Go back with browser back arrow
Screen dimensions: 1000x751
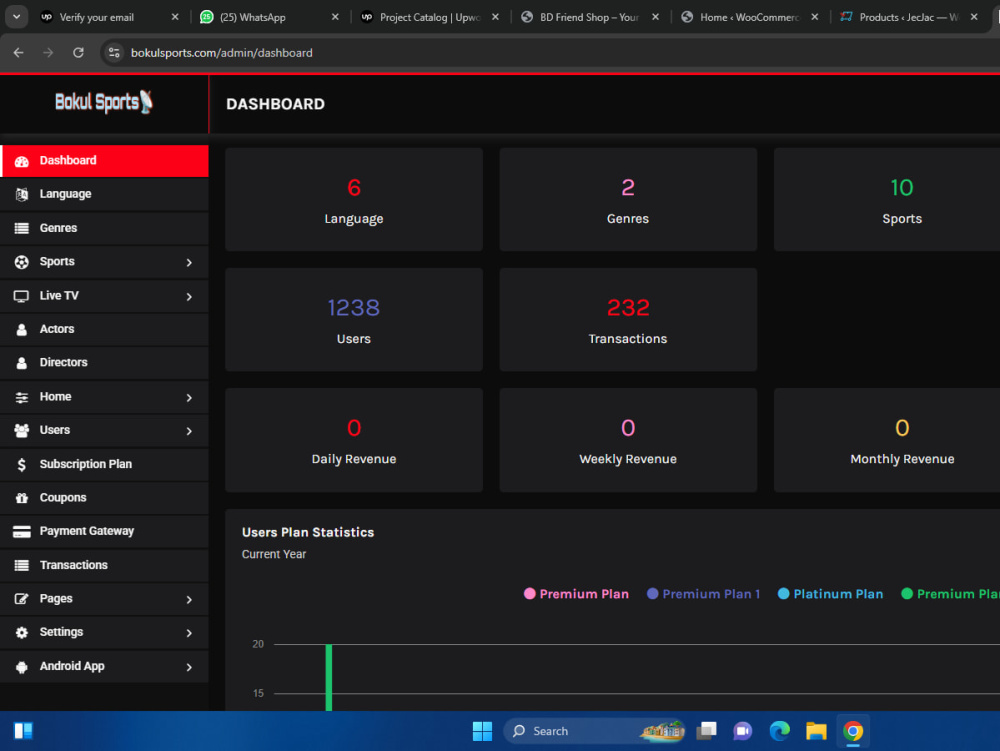click(18, 52)
